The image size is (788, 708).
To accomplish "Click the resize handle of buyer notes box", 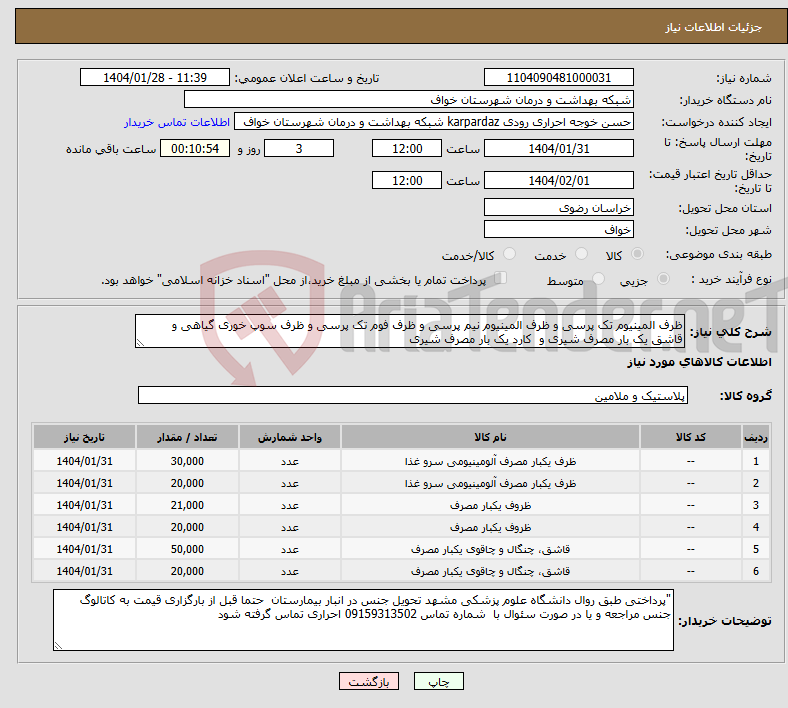I will click(58, 646).
